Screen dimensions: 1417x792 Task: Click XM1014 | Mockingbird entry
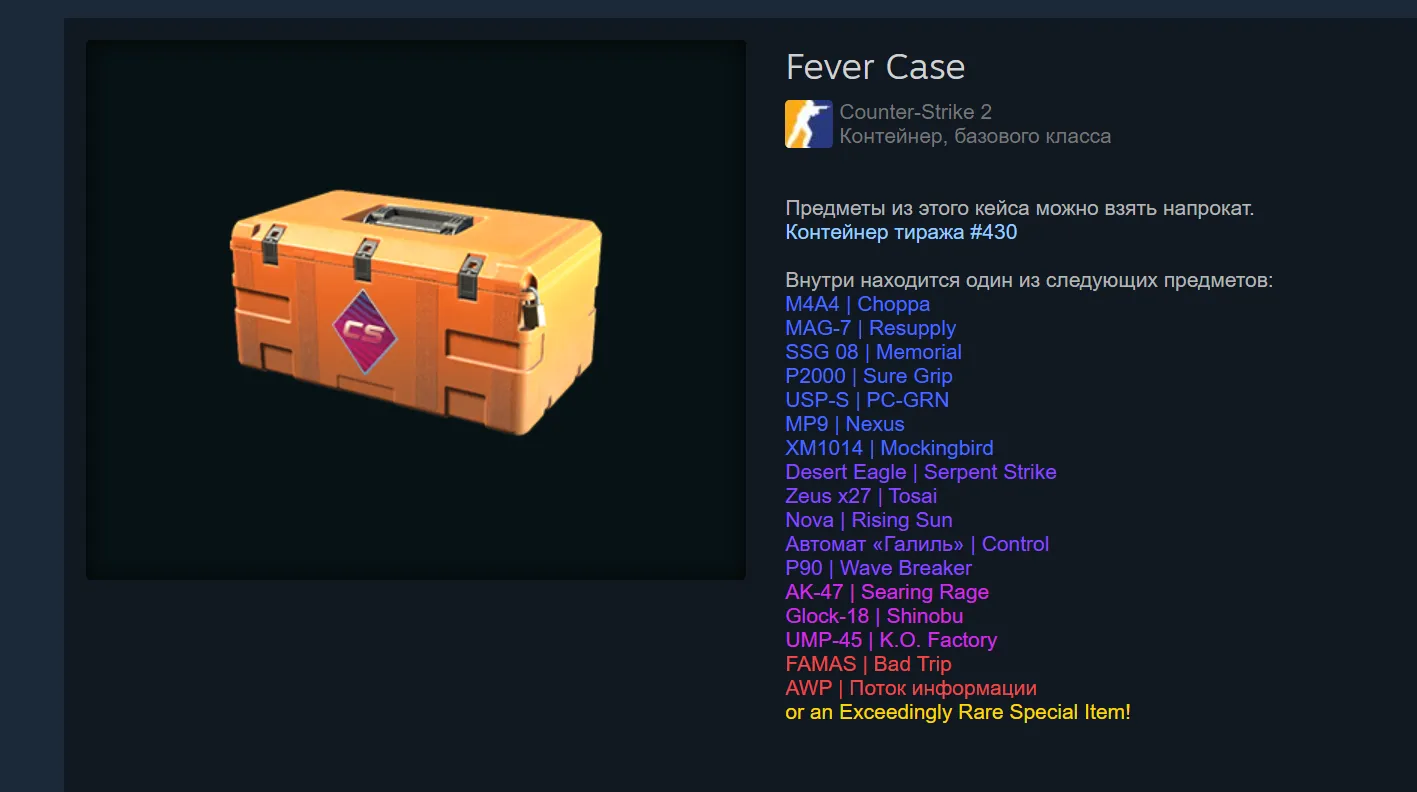tap(890, 448)
